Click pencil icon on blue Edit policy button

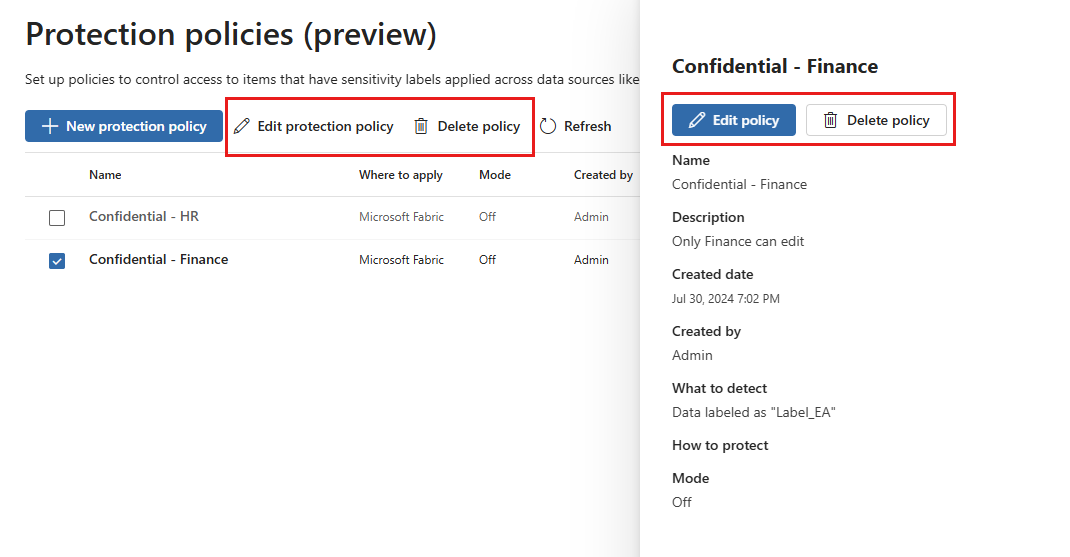click(697, 120)
